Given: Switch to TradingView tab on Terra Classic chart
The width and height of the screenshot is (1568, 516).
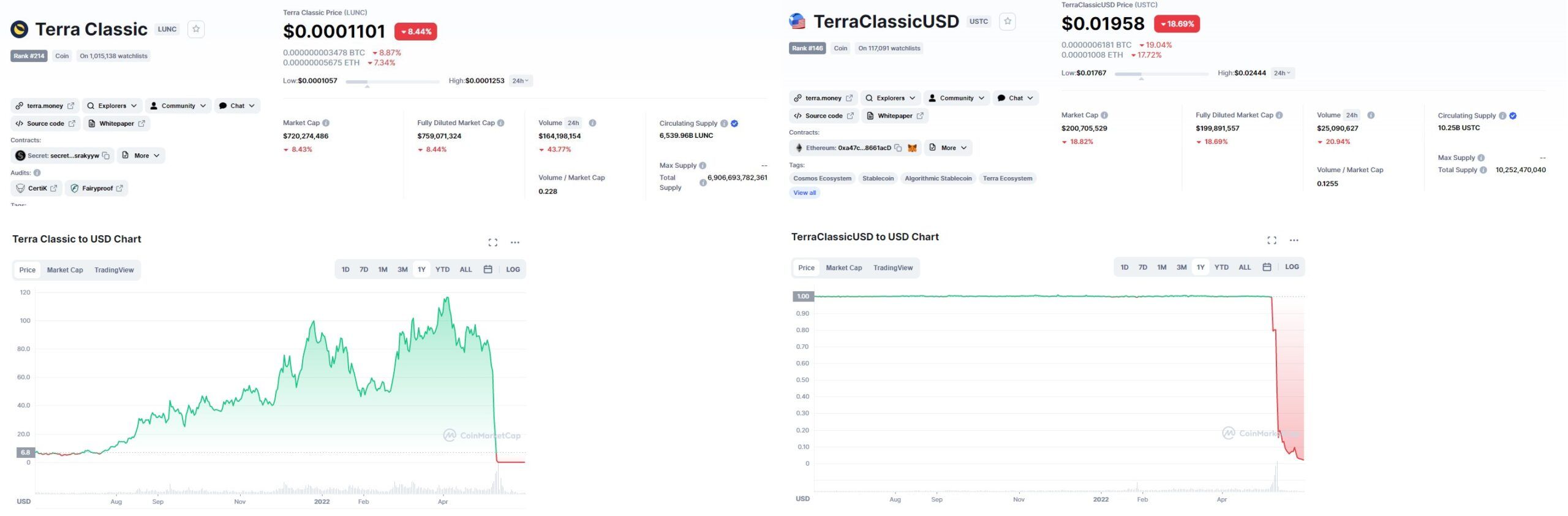Looking at the screenshot, I should click(x=114, y=270).
